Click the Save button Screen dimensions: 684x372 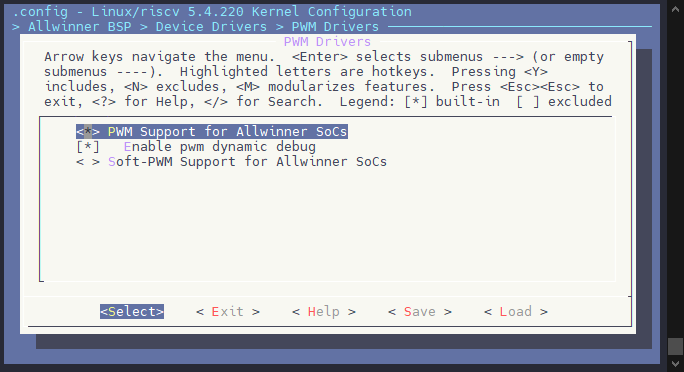point(420,311)
